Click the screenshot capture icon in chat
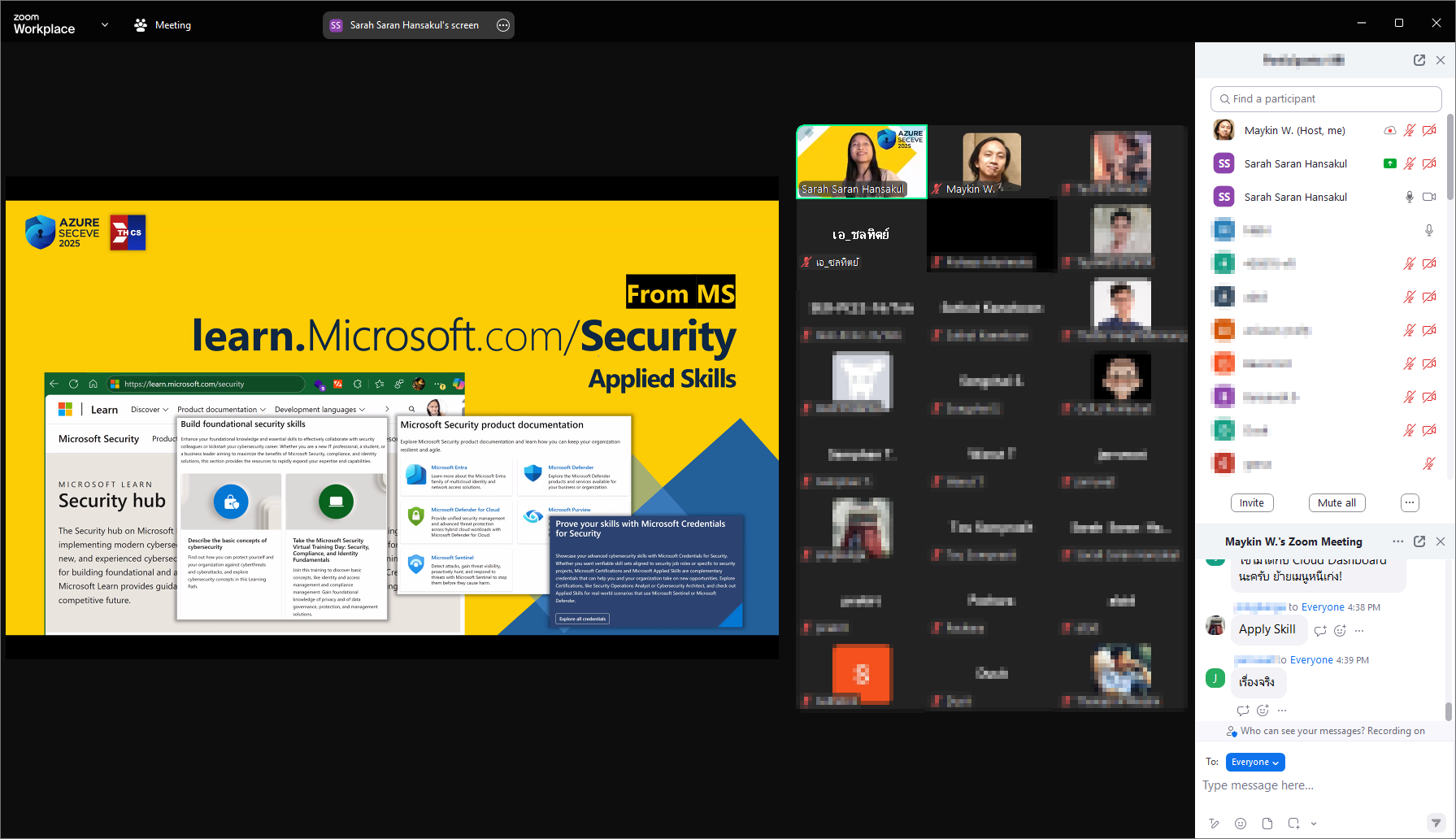The width and height of the screenshot is (1456, 839). tap(1294, 824)
